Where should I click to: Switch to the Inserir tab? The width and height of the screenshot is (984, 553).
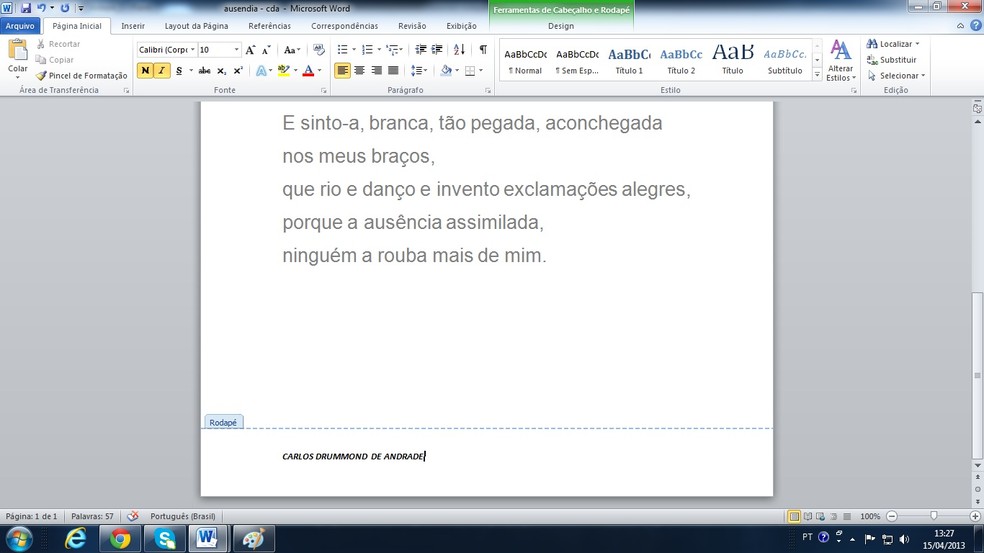[133, 26]
